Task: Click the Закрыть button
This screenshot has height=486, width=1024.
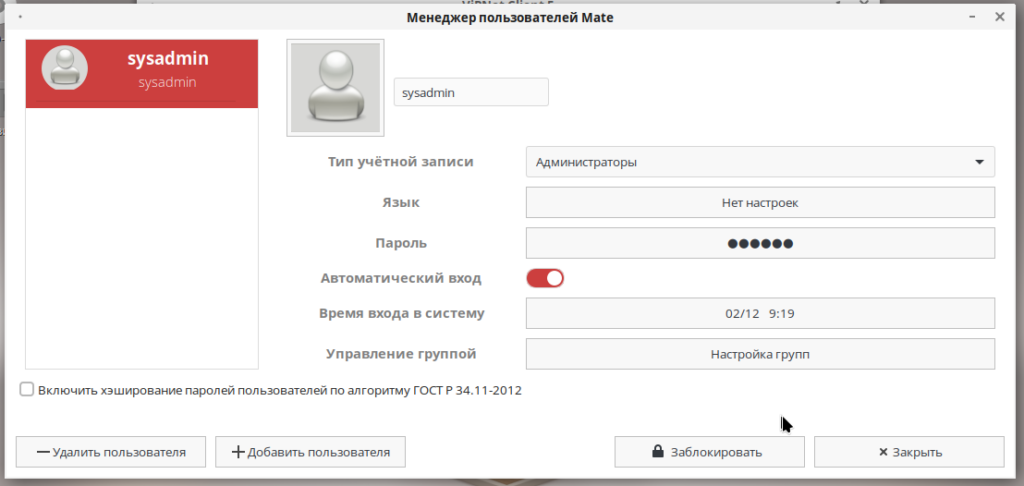Action: point(909,452)
